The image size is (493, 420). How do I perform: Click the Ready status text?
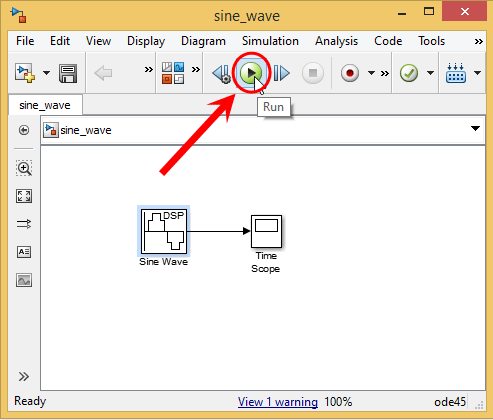tap(30, 401)
